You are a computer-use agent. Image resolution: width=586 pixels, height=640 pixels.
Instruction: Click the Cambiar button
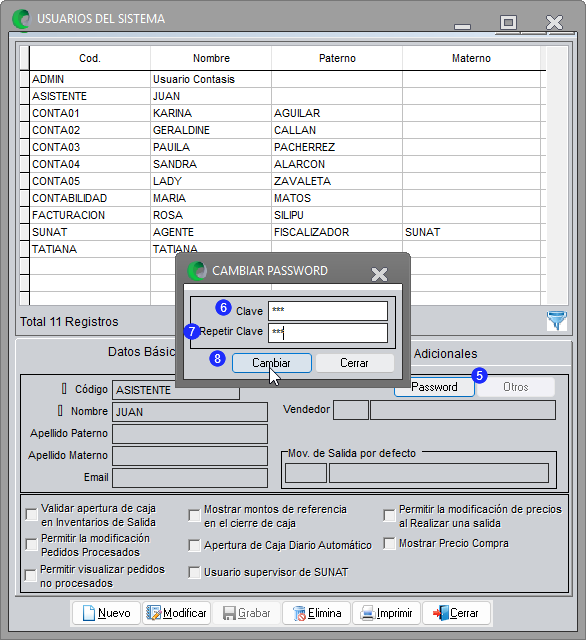pyautogui.click(x=272, y=363)
